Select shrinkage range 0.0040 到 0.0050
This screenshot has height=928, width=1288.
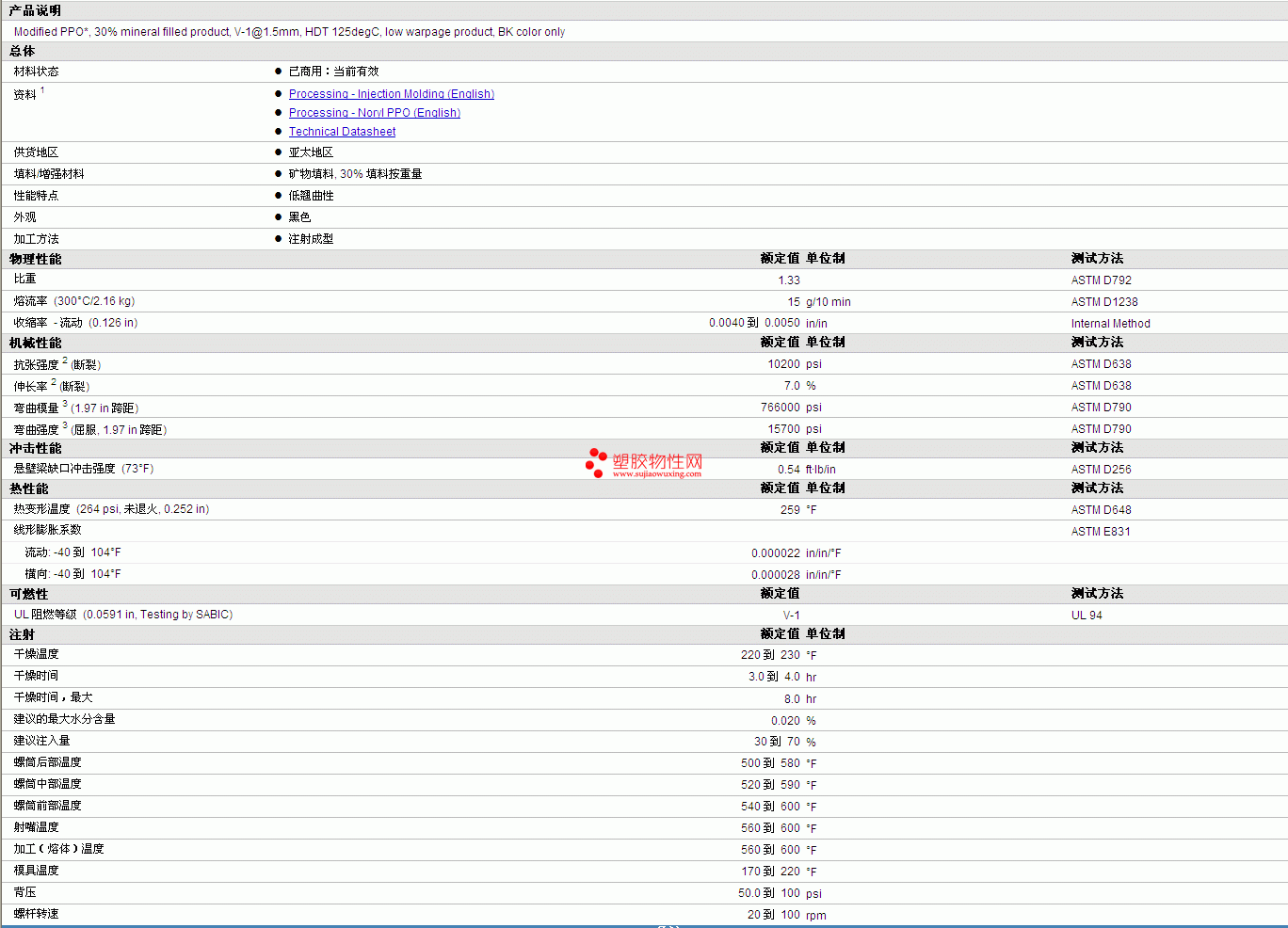click(x=755, y=323)
